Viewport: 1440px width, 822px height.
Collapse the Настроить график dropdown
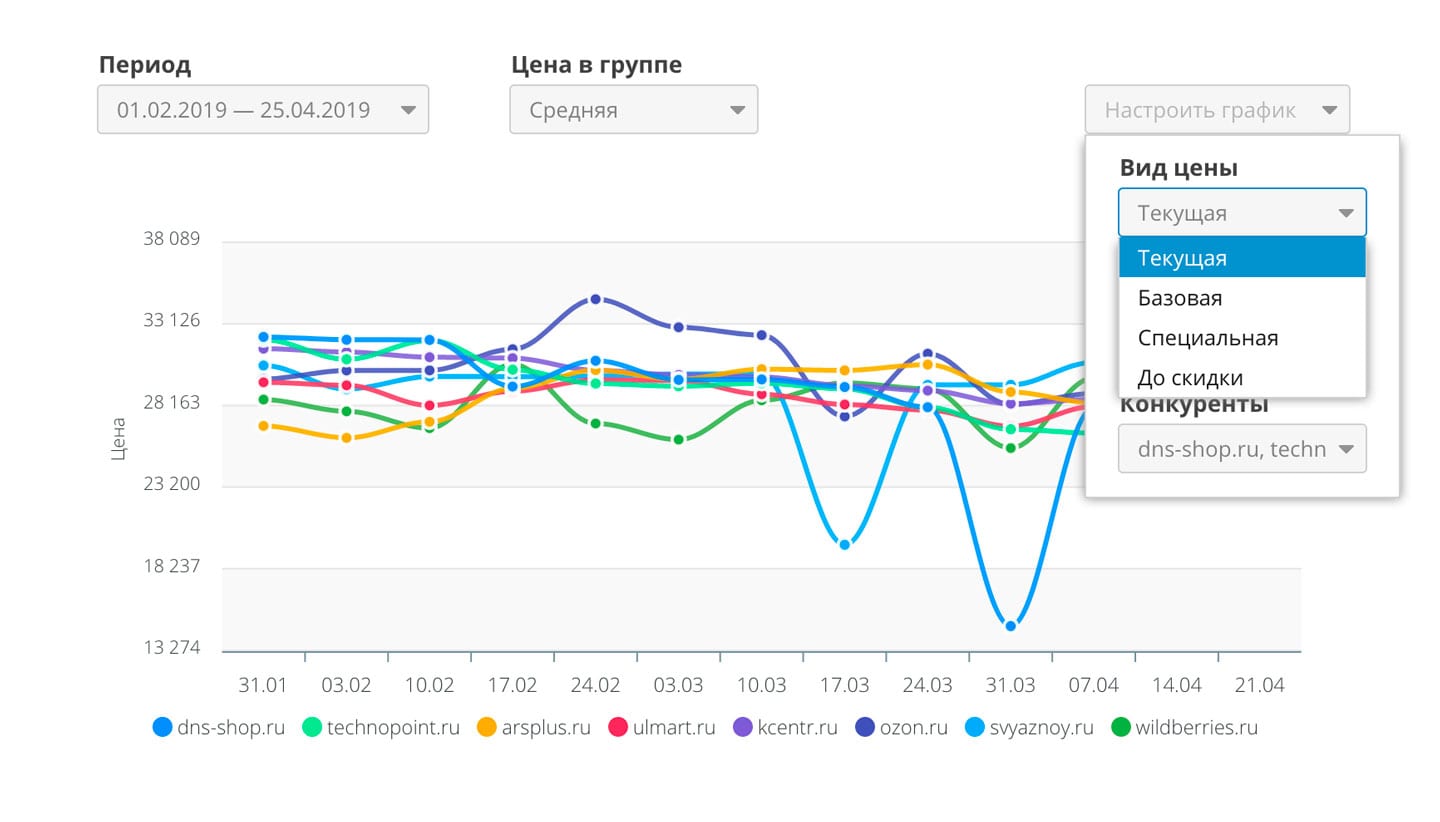pyautogui.click(x=1217, y=110)
